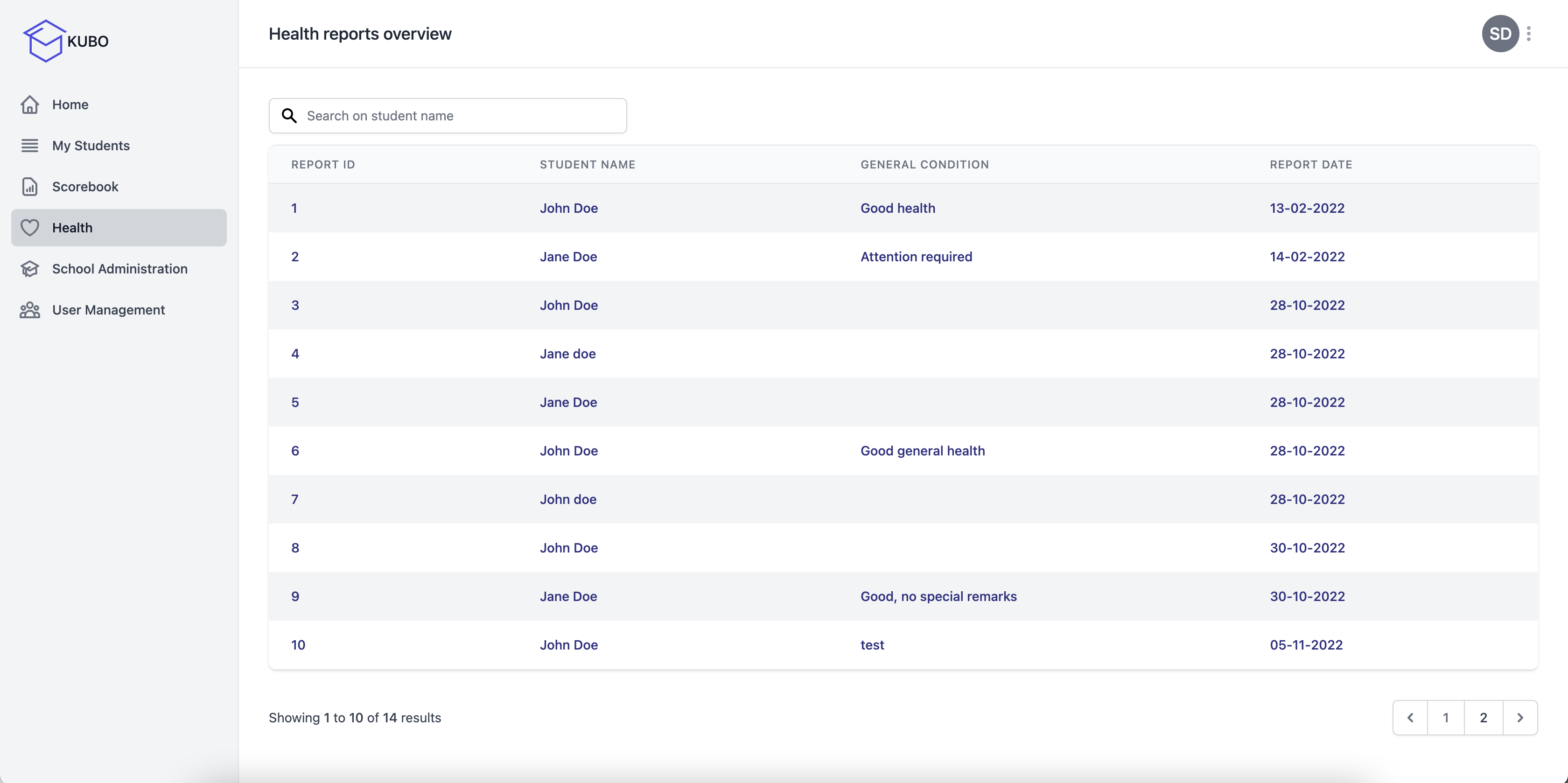Click the REPORT ID column header

322,164
